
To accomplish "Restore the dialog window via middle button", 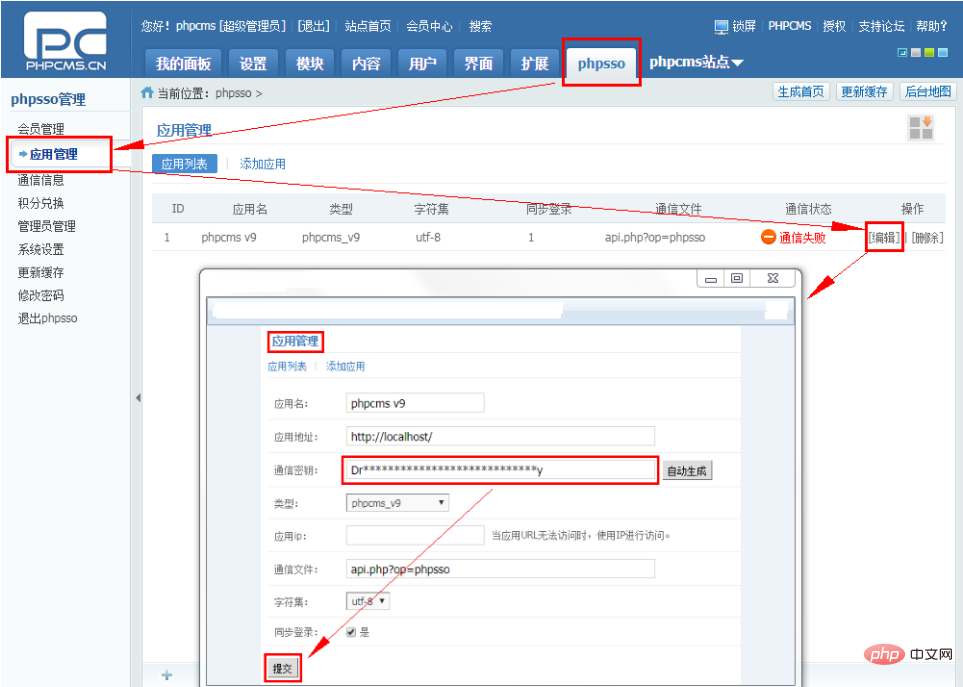I will coord(736,278).
